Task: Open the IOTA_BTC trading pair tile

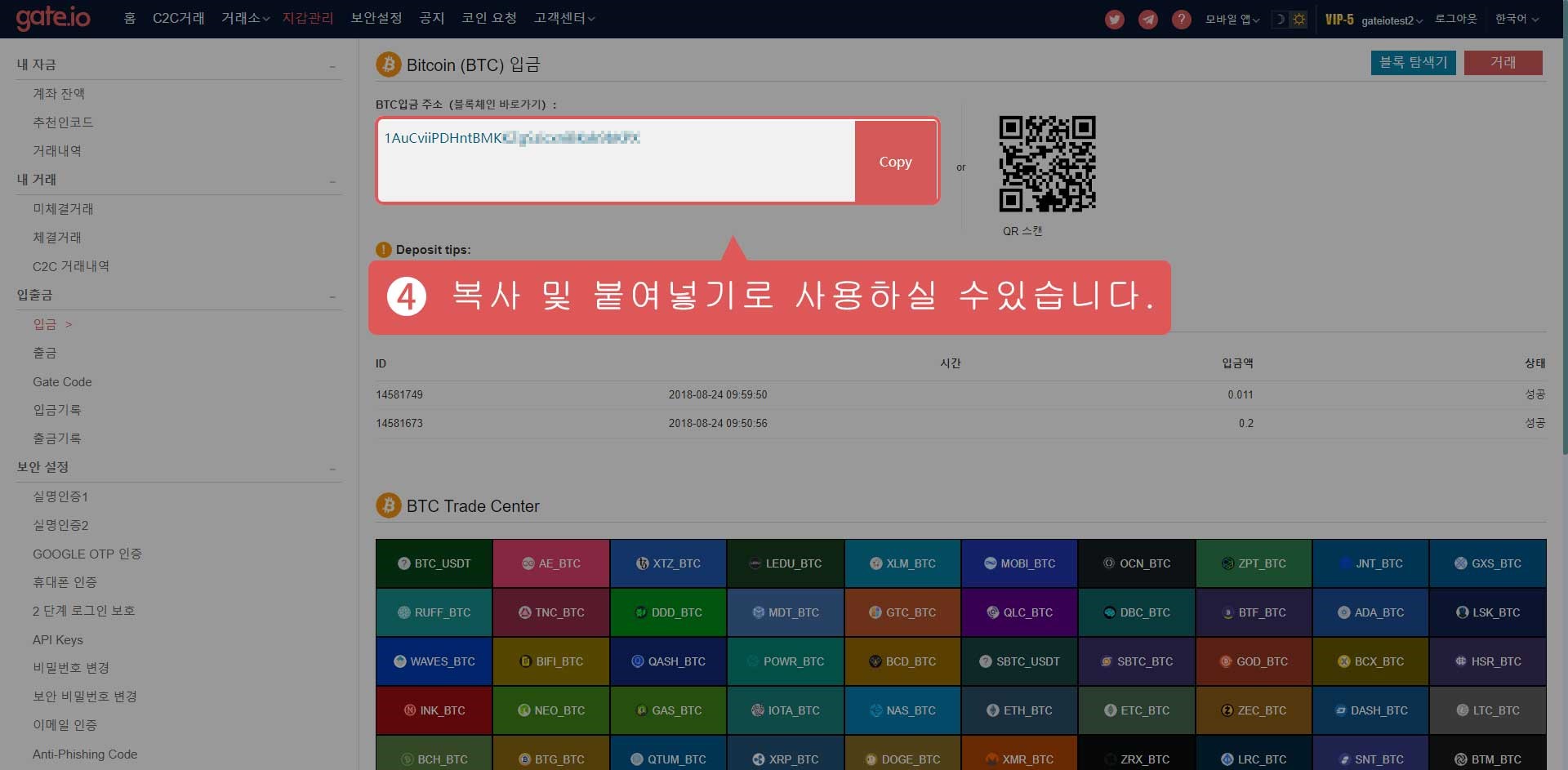Action: [x=785, y=710]
